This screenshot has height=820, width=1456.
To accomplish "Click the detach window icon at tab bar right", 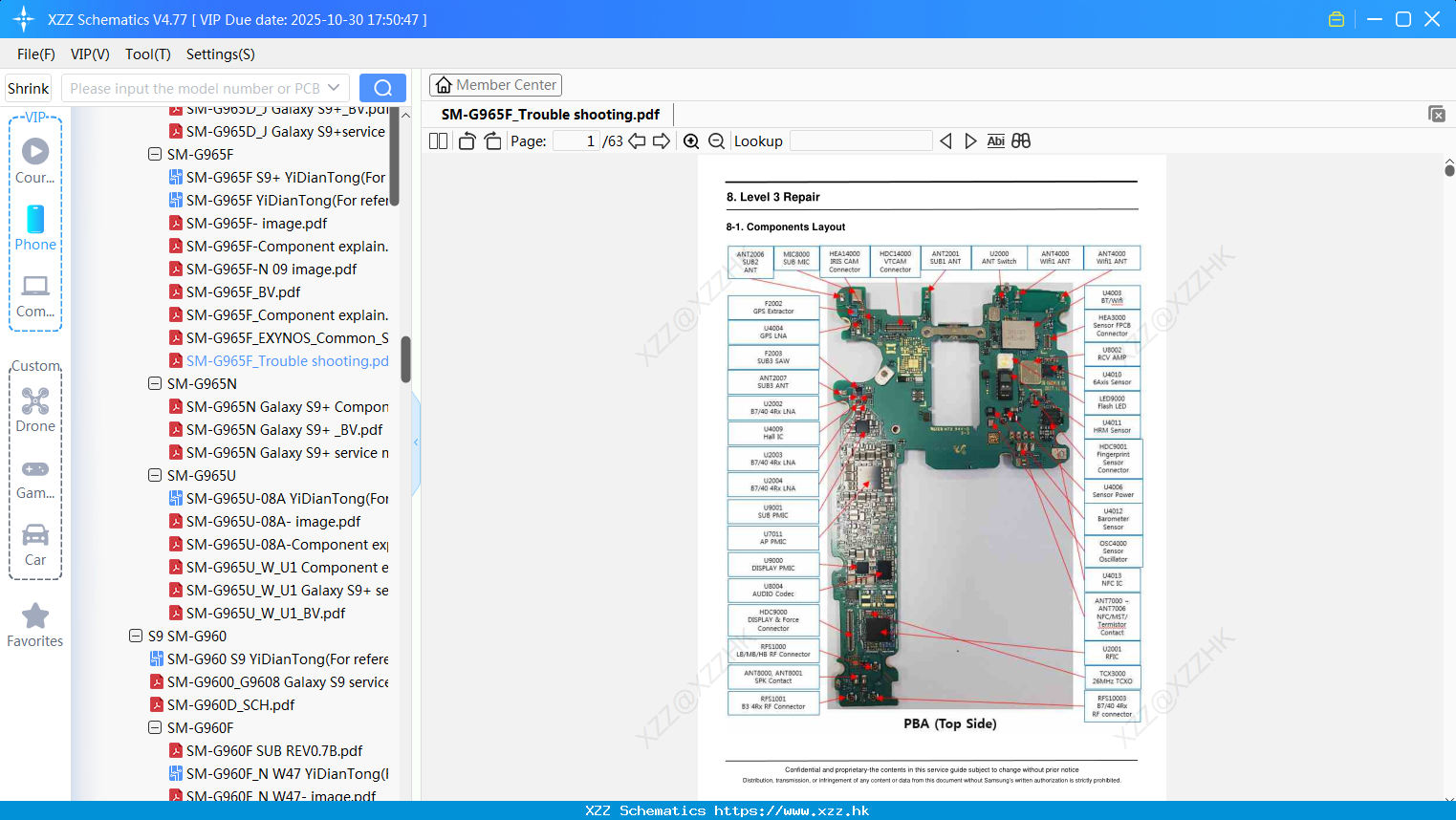I will [1437, 114].
